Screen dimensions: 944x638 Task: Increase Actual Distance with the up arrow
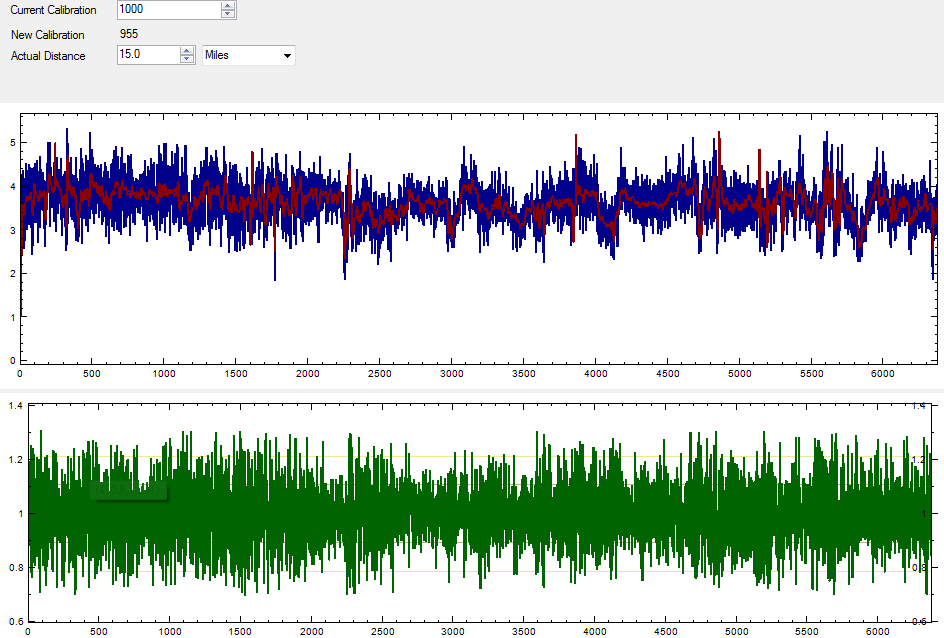(186, 51)
